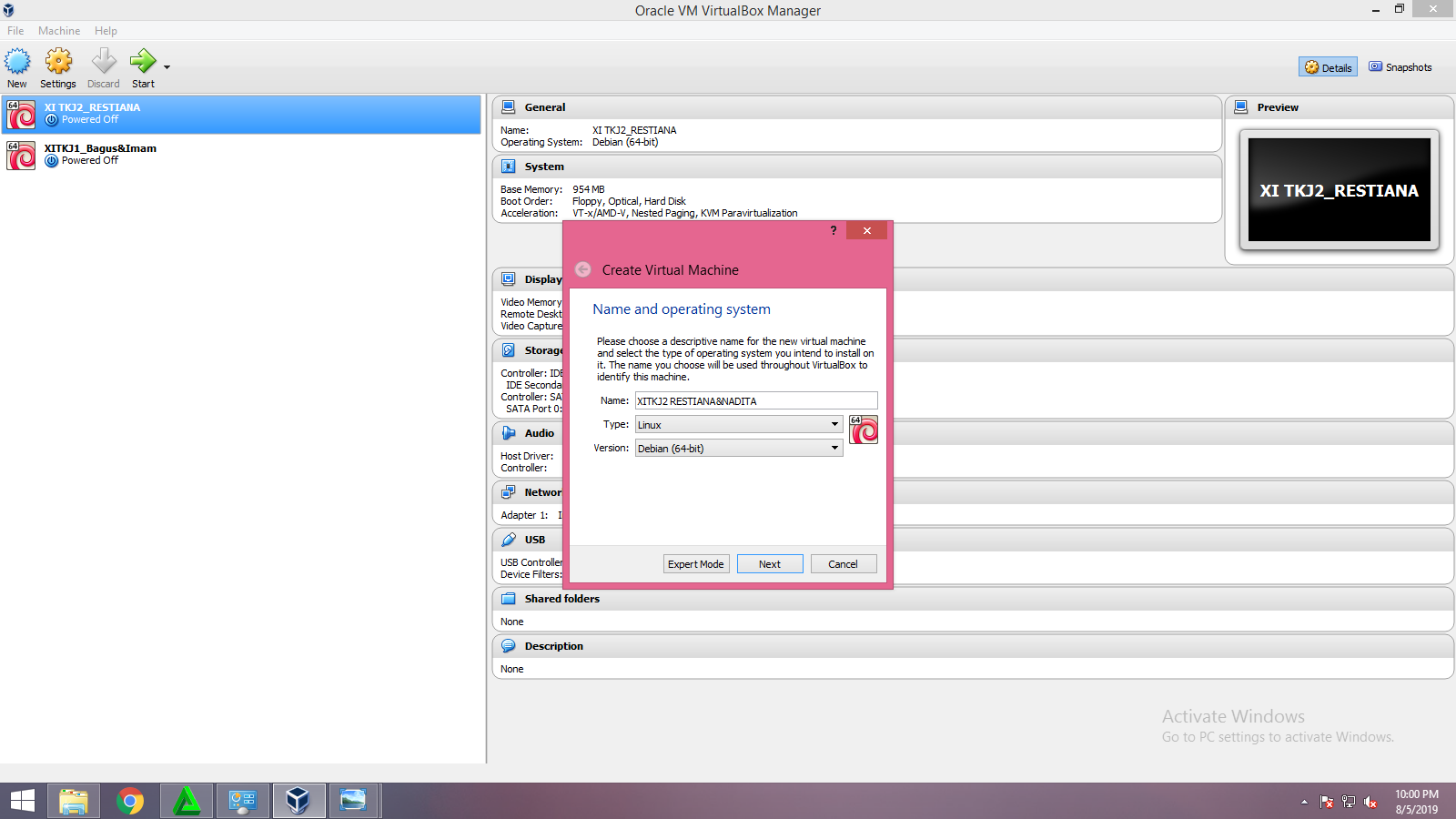
Task: Click the Network section icon
Action: (x=509, y=492)
